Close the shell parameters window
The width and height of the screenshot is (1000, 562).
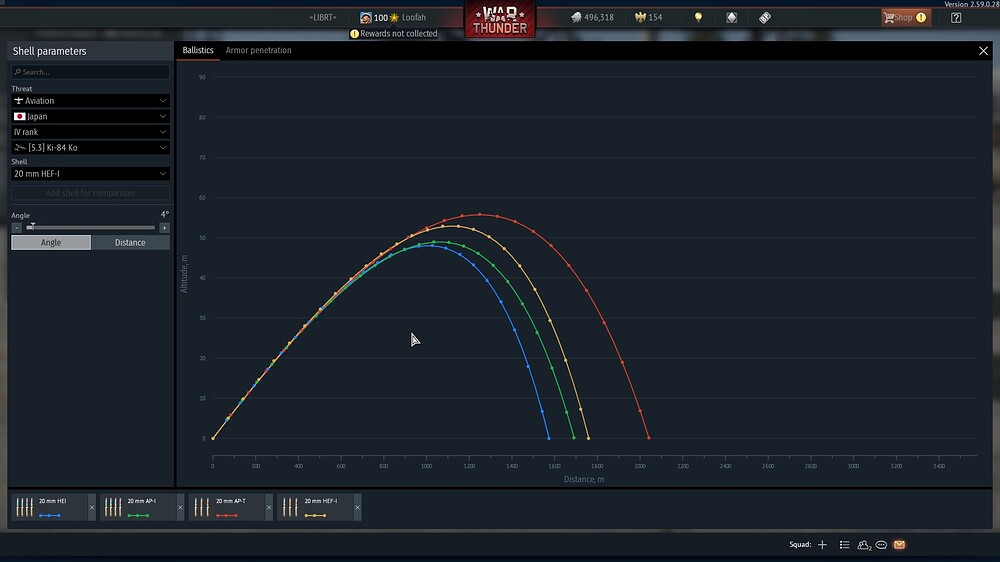click(983, 51)
